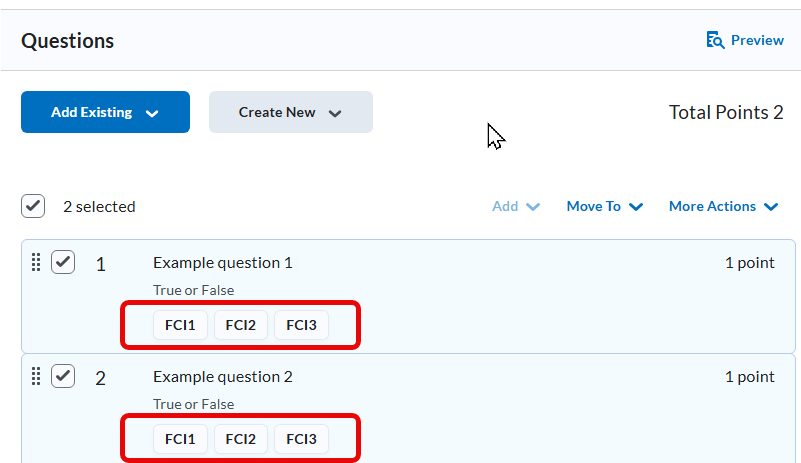Open the greyed-out Add menu
Image resolution: width=801 pixels, height=463 pixels.
tap(515, 206)
